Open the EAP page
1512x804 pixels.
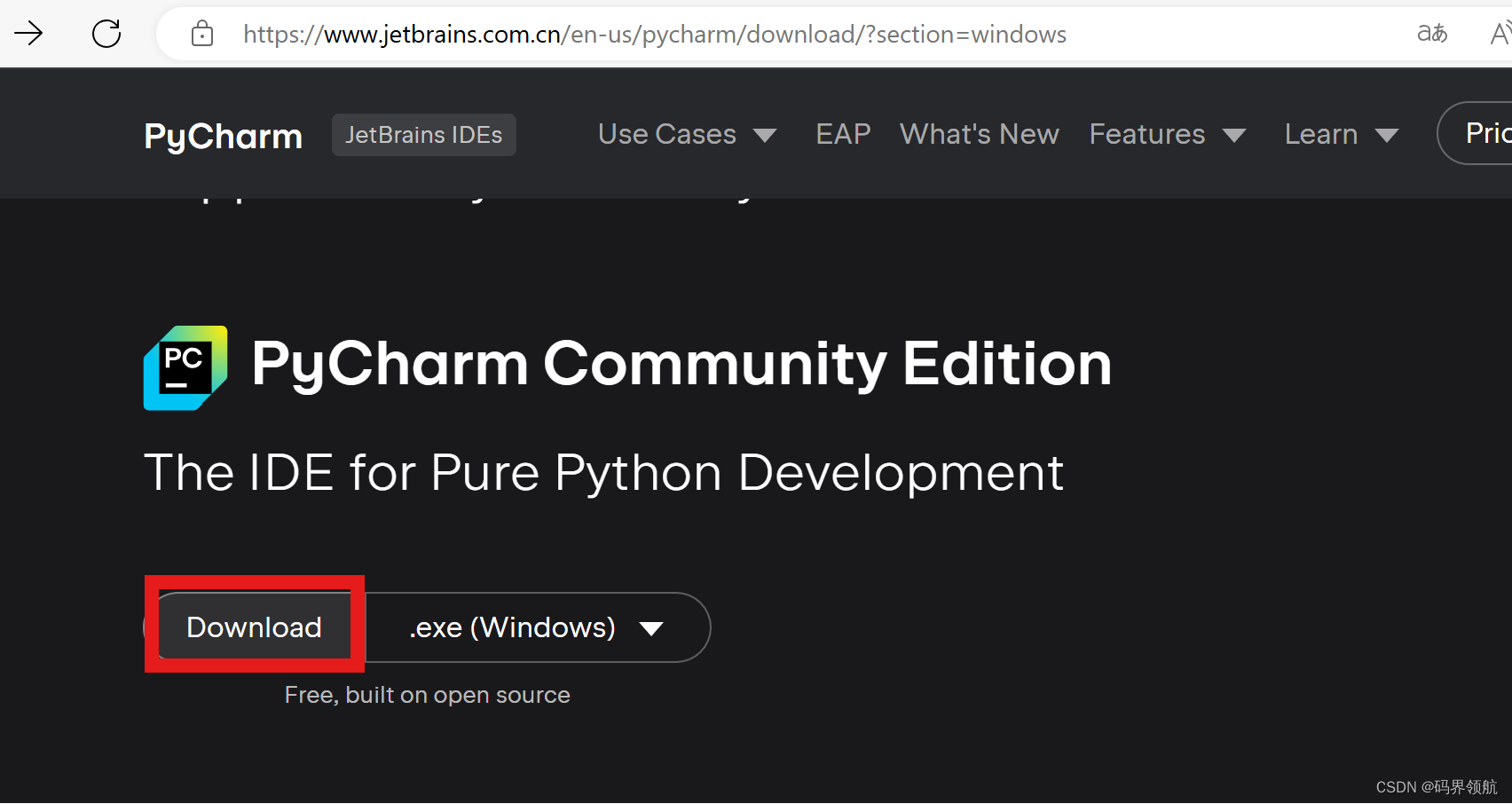click(843, 134)
